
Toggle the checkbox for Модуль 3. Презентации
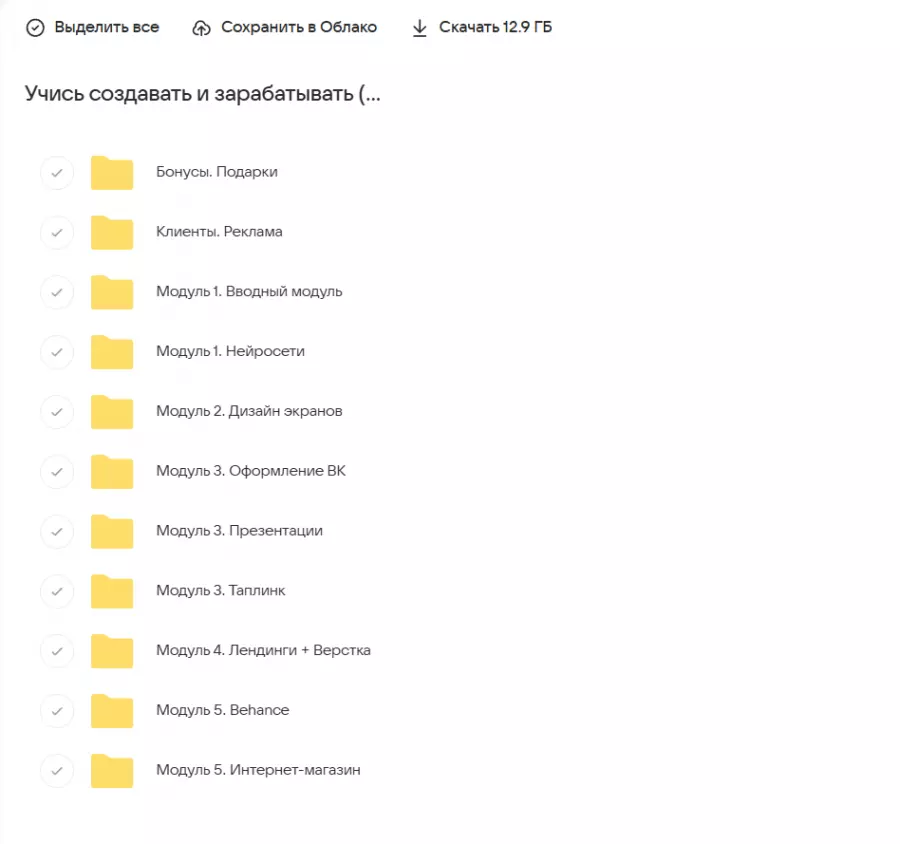57,531
